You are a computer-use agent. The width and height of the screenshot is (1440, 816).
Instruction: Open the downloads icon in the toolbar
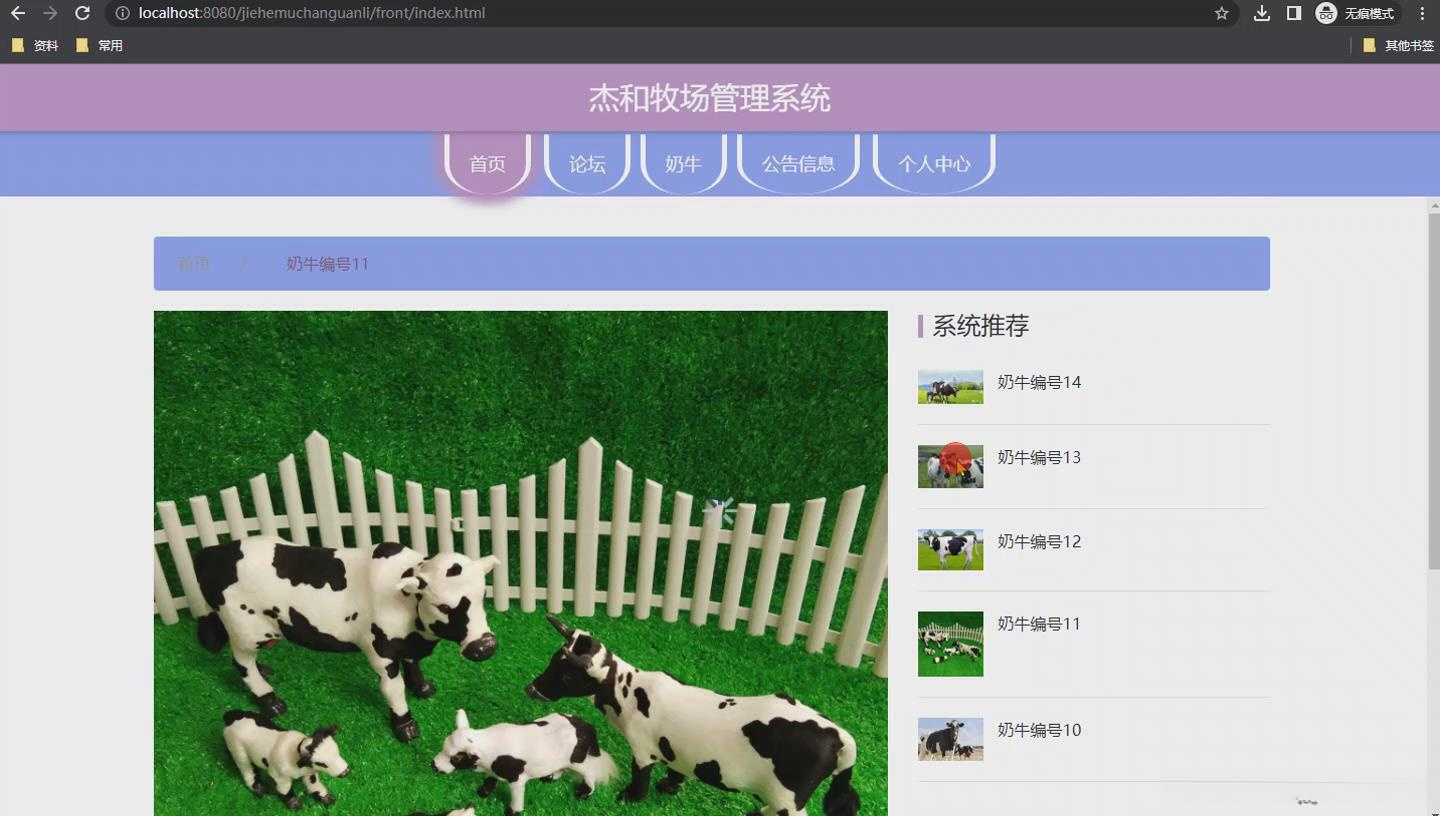[1261, 13]
